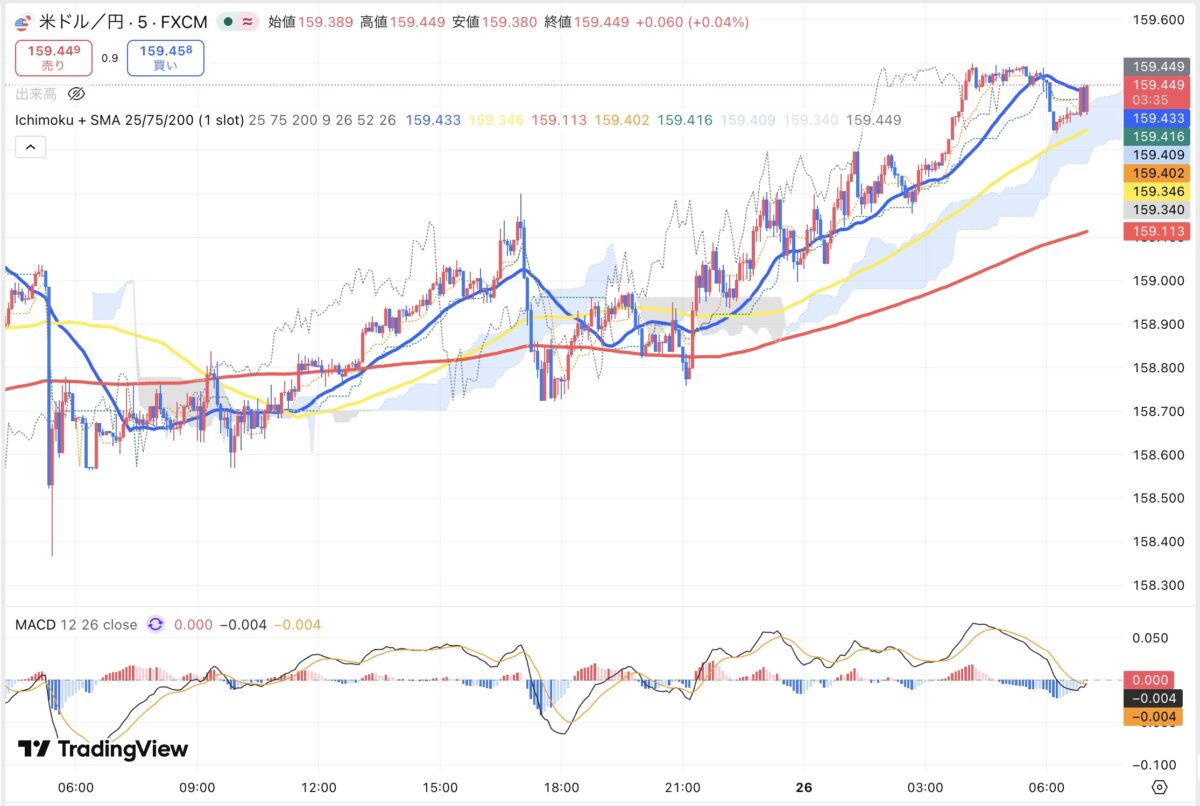Click the 出来高 volume indicator label
Viewport: 1200px width, 806px height.
(x=36, y=94)
